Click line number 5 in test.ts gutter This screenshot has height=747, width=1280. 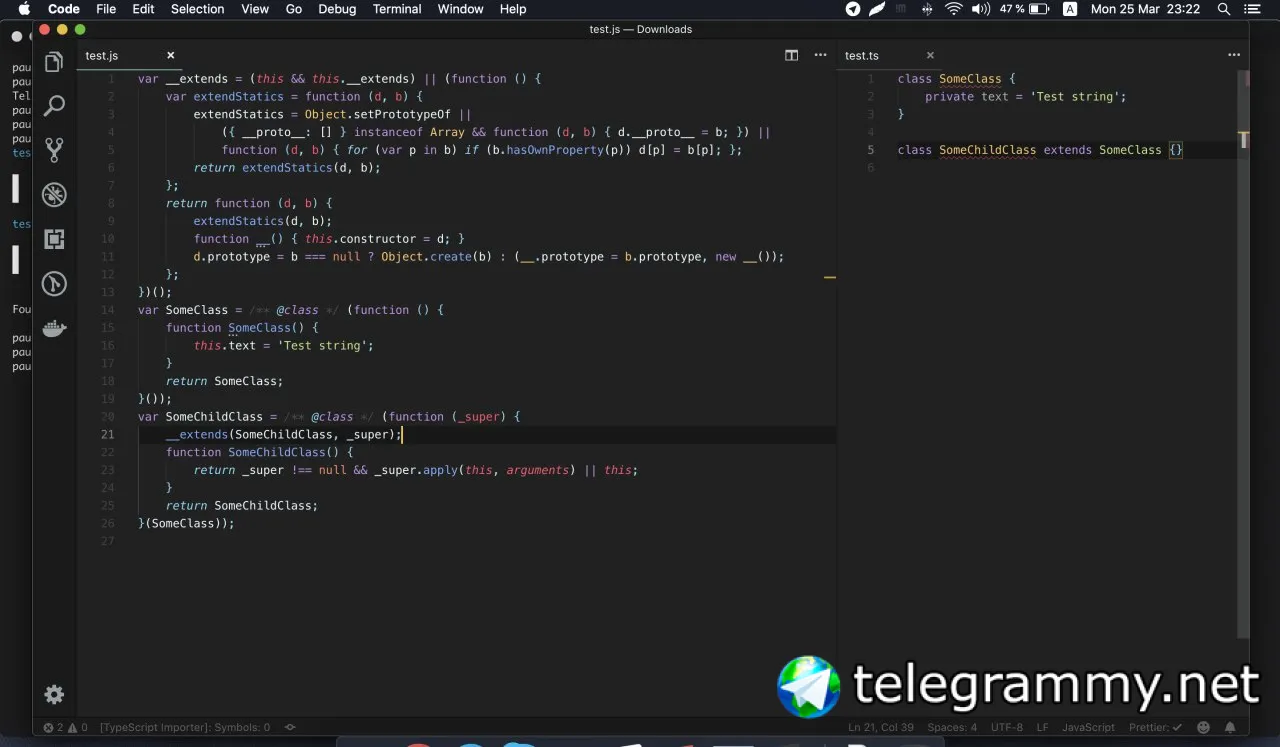click(871, 150)
